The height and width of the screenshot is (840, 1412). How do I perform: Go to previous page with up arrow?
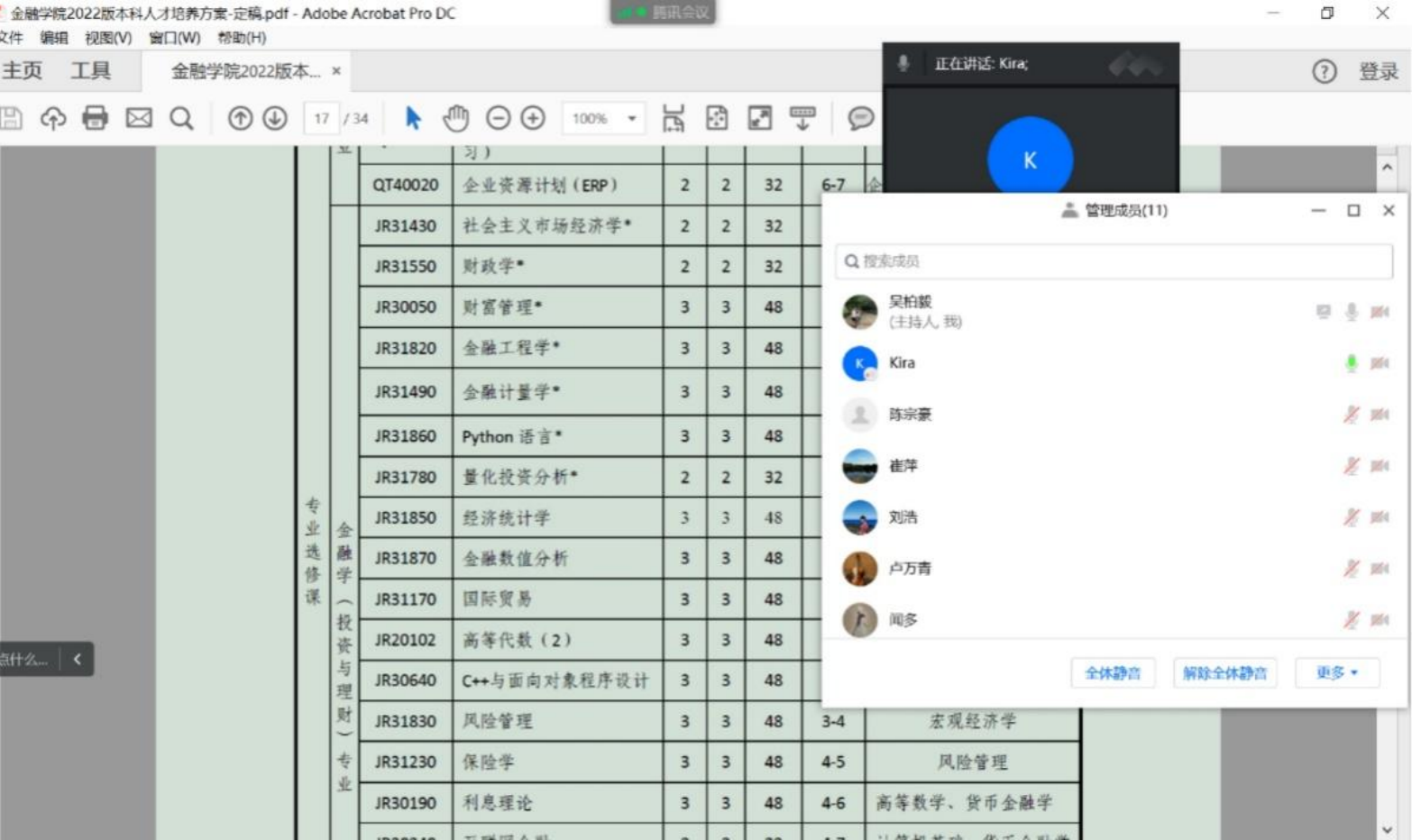tap(240, 118)
